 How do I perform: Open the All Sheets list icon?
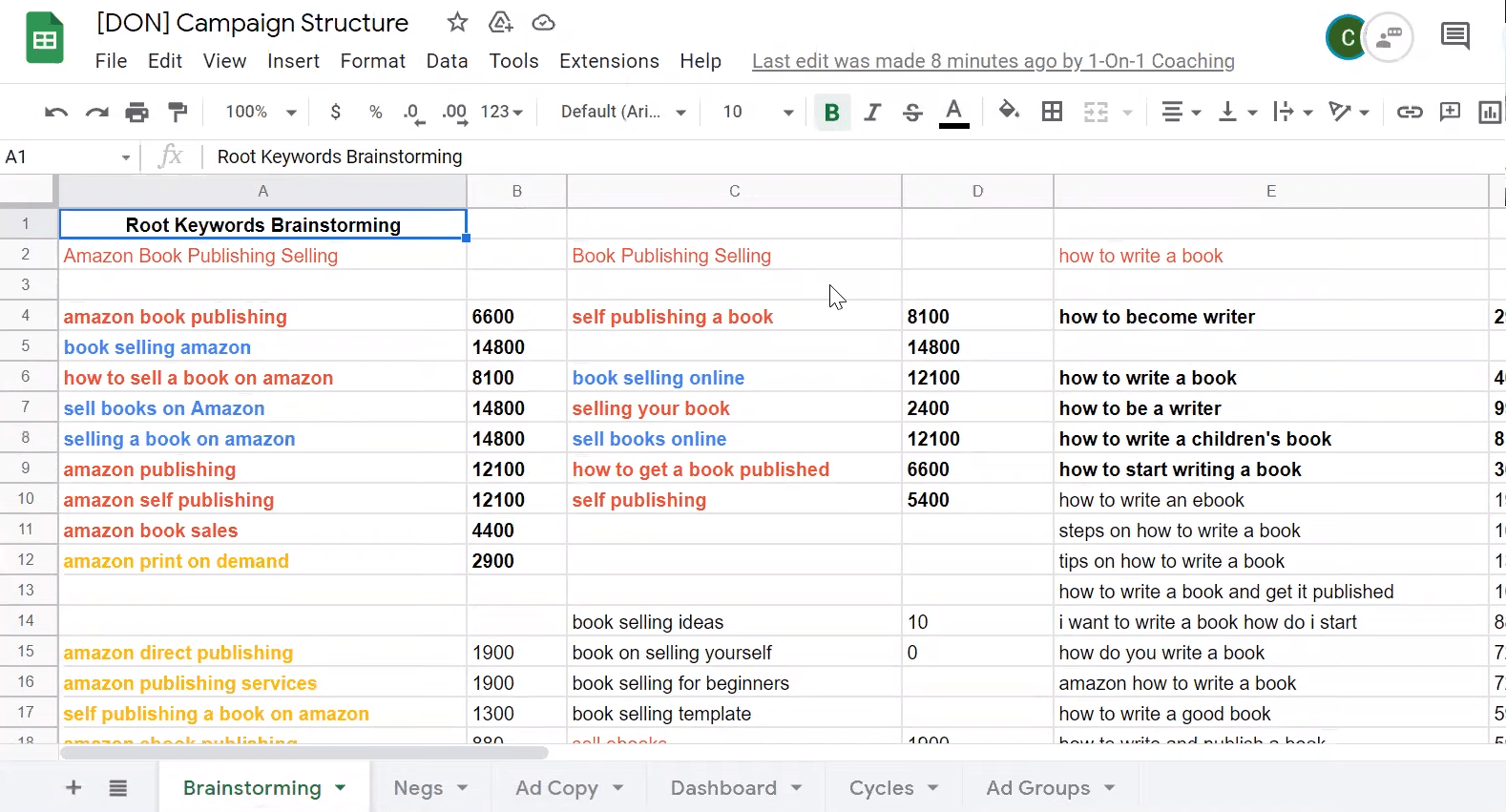click(118, 788)
